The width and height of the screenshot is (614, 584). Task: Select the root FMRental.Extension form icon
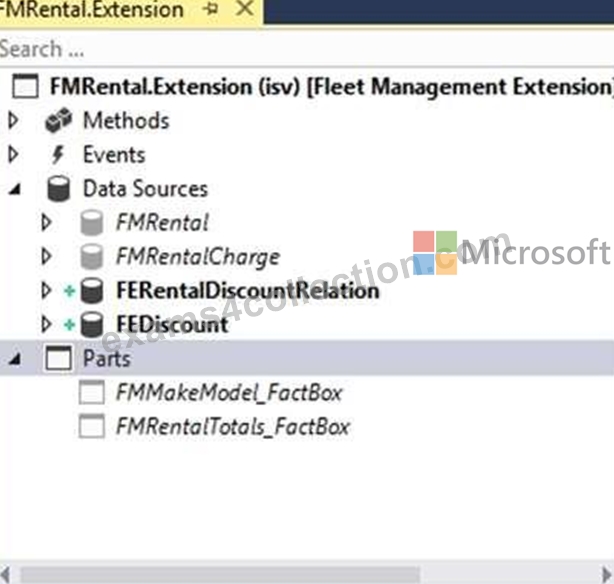(x=25, y=86)
